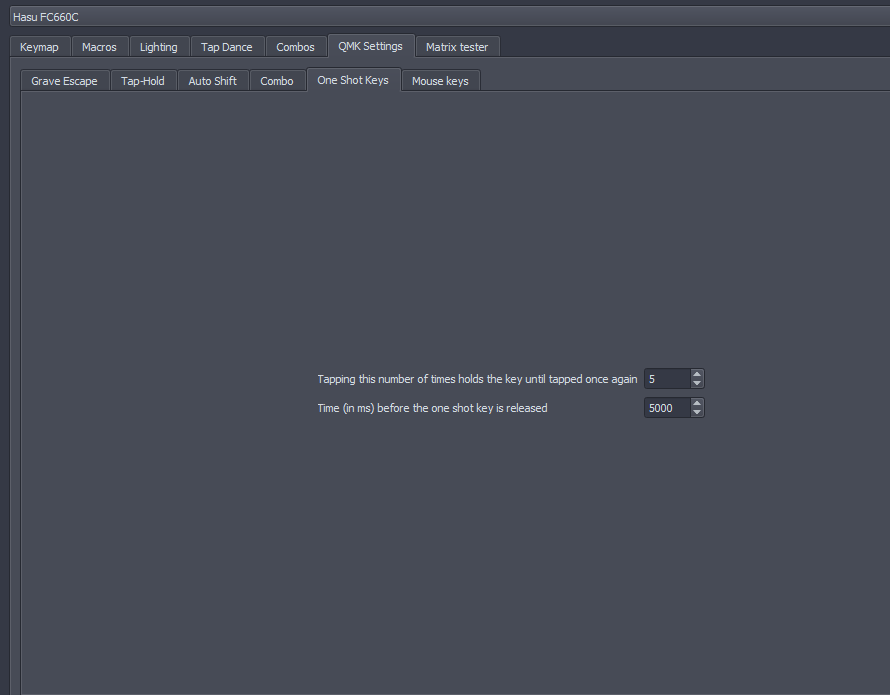Click the tap count field showing 5

click(668, 379)
